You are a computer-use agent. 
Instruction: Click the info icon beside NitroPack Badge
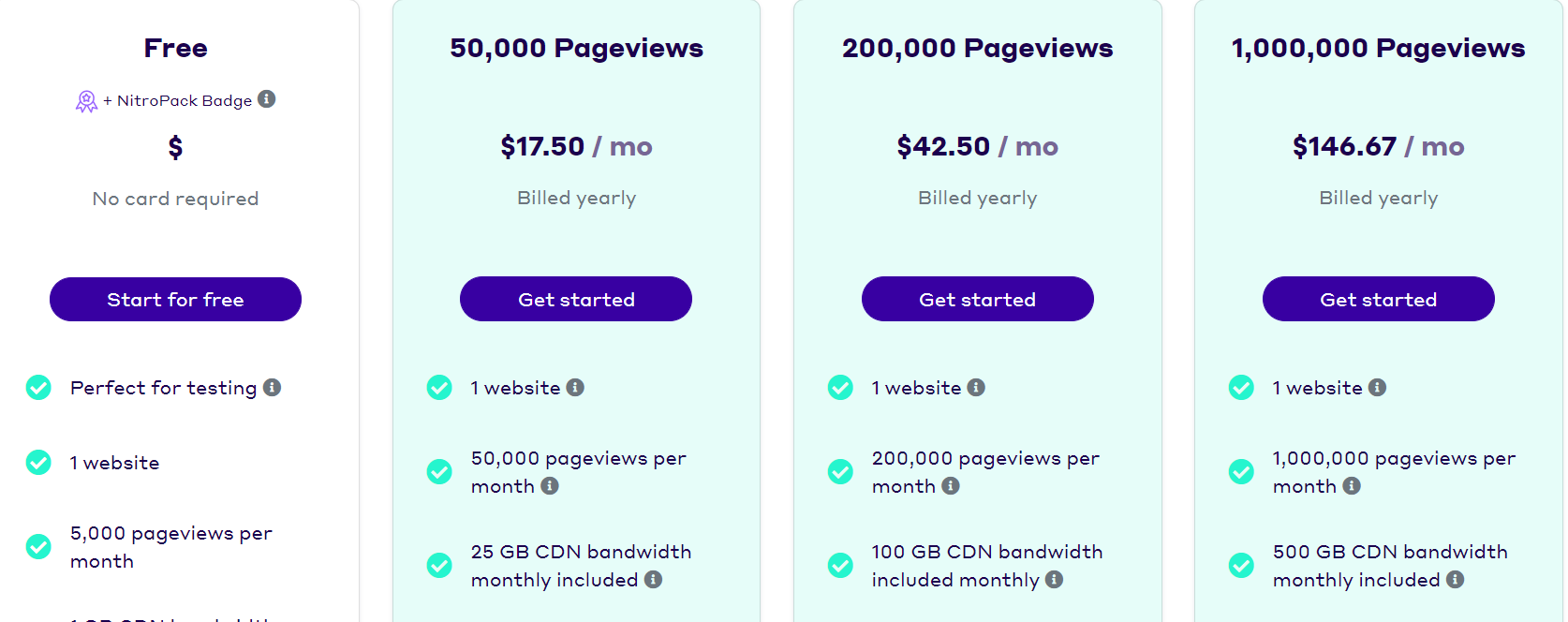267,99
